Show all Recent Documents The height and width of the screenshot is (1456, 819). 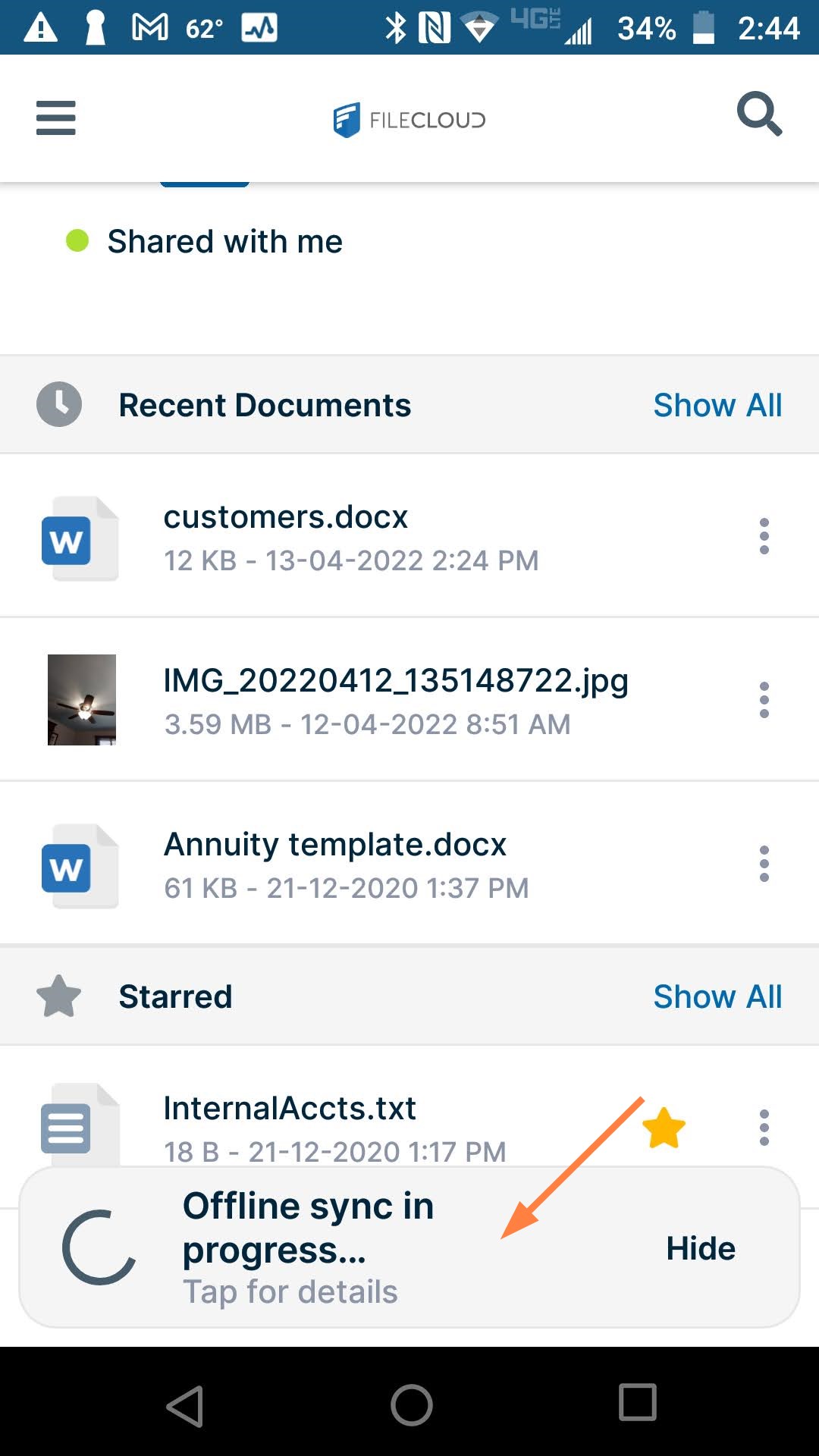coord(717,405)
